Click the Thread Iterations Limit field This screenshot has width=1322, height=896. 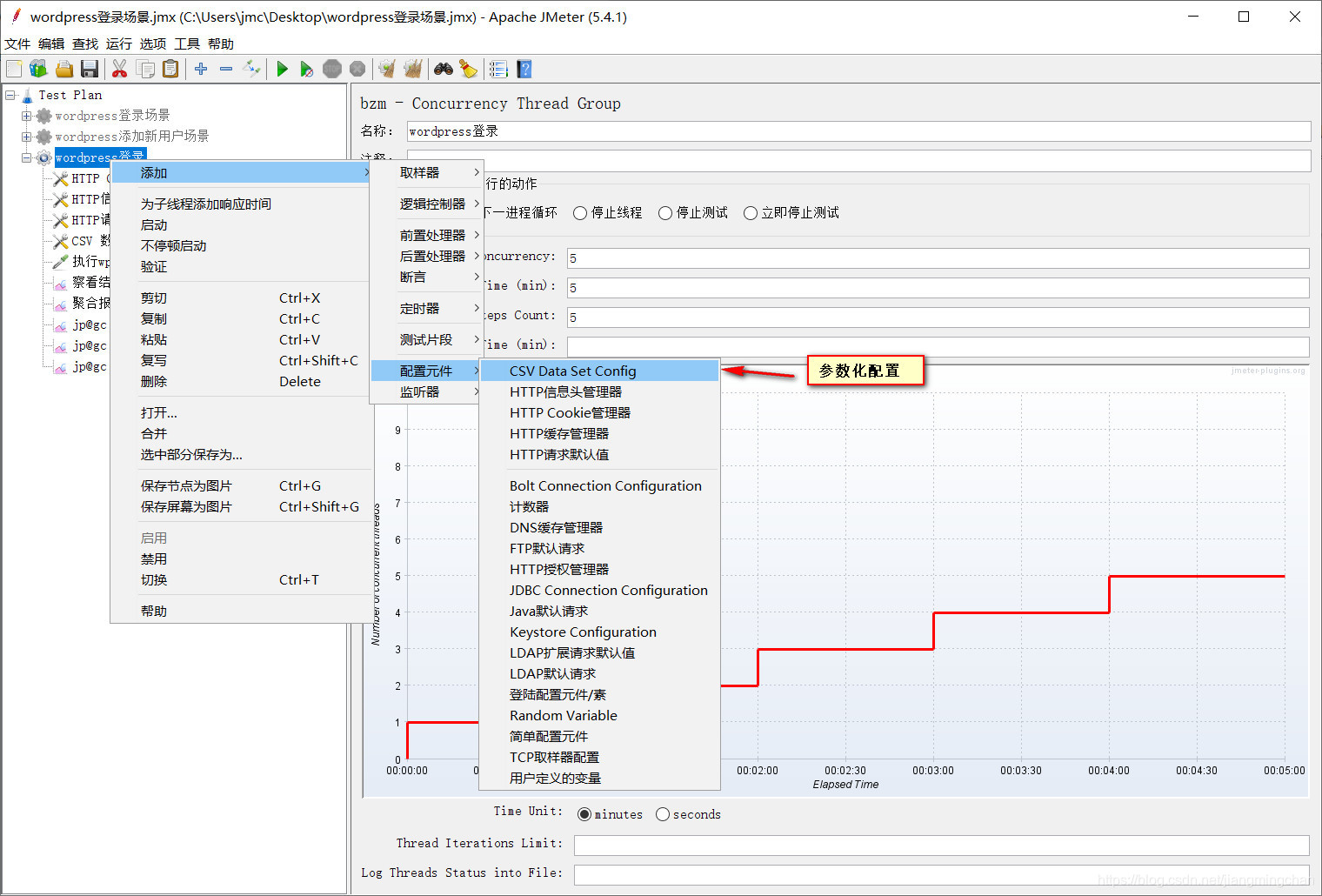942,845
